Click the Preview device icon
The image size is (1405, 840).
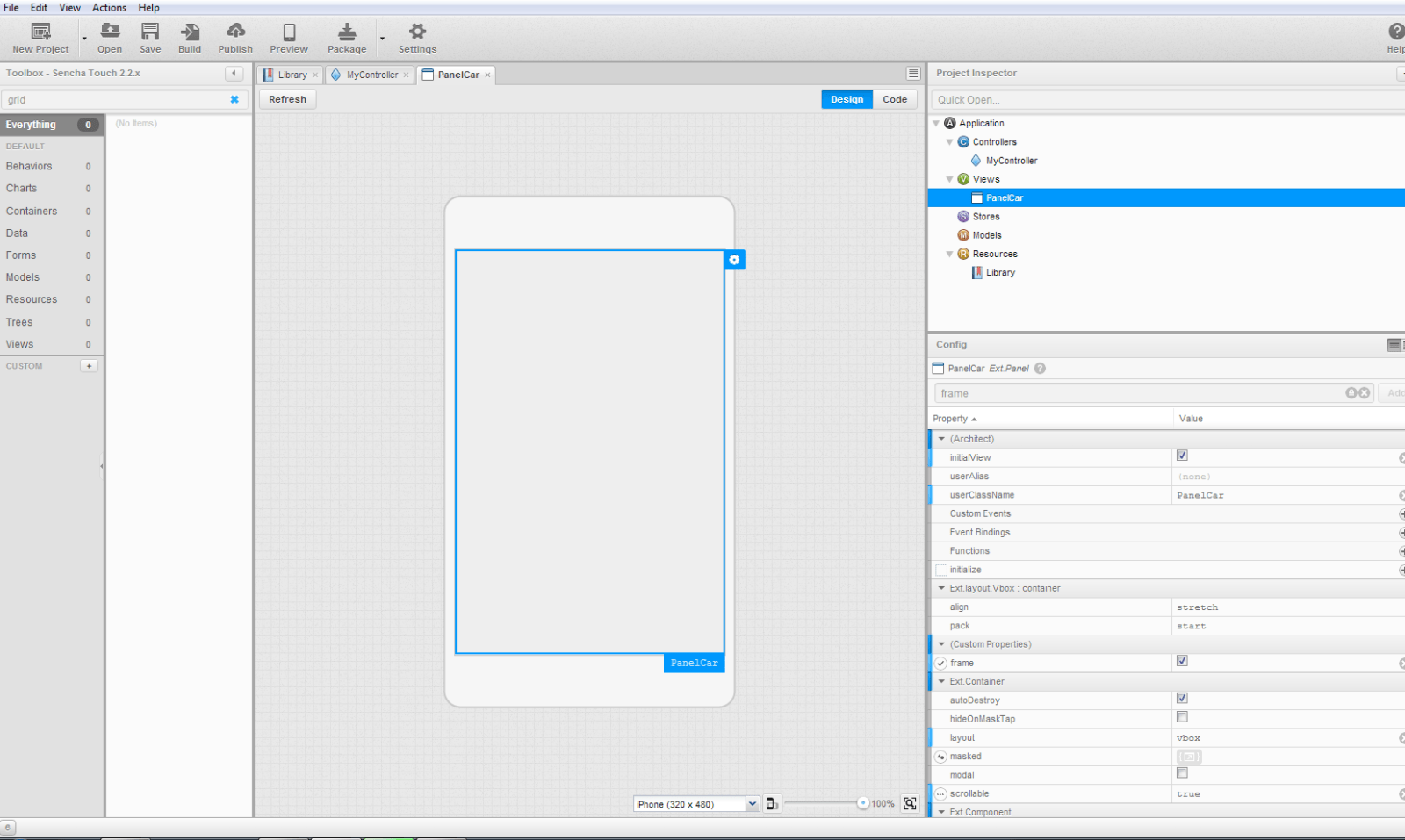(x=289, y=32)
